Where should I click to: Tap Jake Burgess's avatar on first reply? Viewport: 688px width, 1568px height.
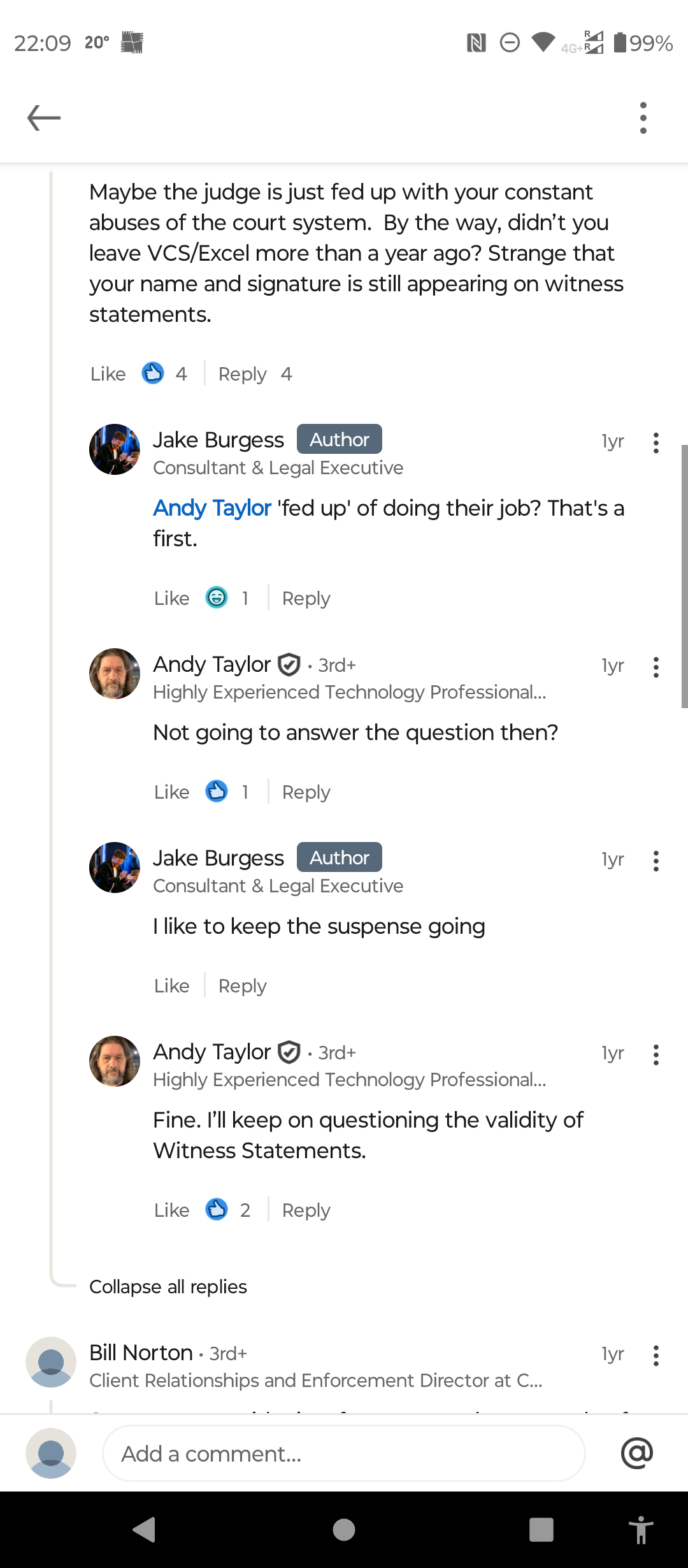tap(115, 449)
